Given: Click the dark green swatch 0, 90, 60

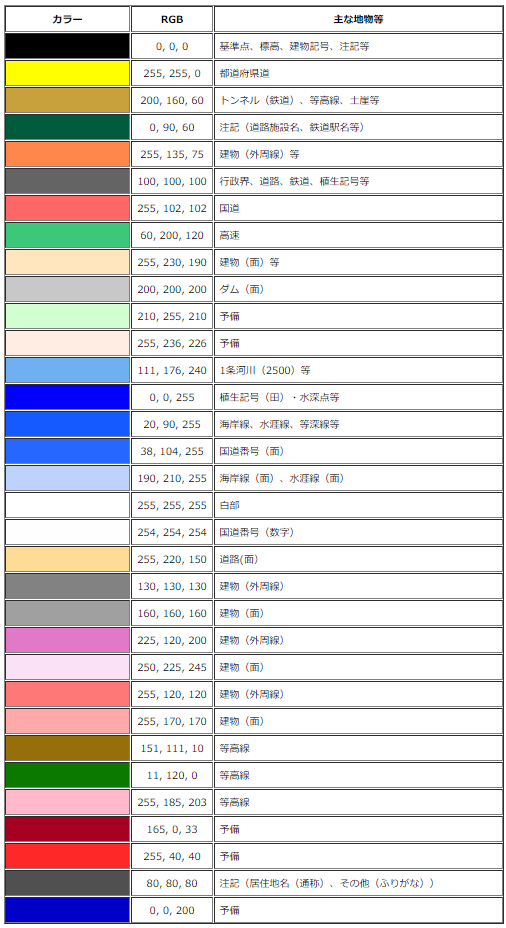Looking at the screenshot, I should (67, 127).
